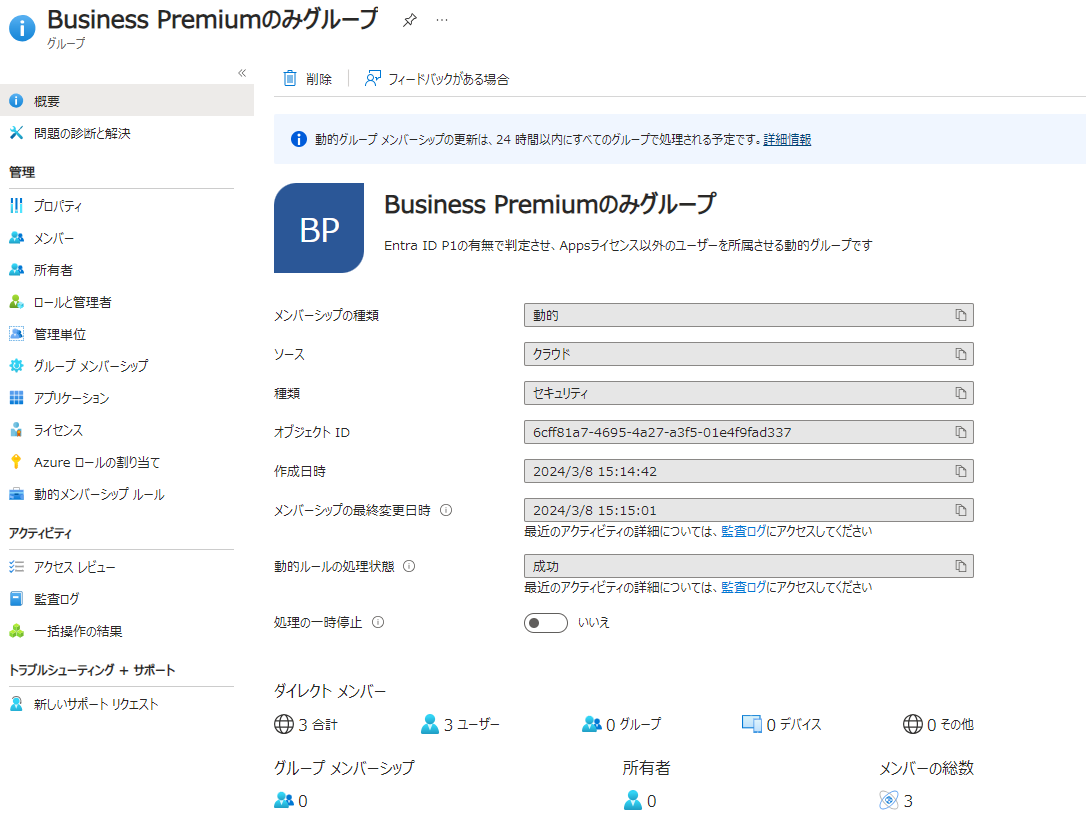Pin the Business Premiumのみグループ page
The width and height of the screenshot is (1086, 827).
pos(409,20)
